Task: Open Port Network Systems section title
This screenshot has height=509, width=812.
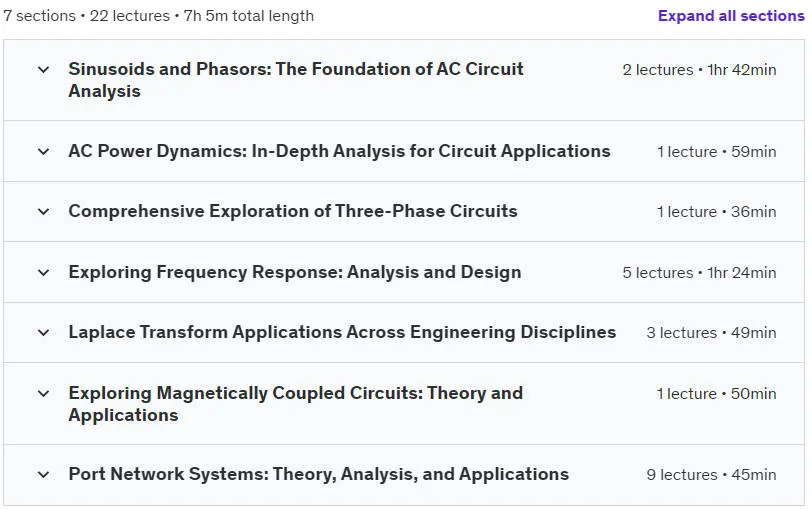Action: tap(318, 474)
